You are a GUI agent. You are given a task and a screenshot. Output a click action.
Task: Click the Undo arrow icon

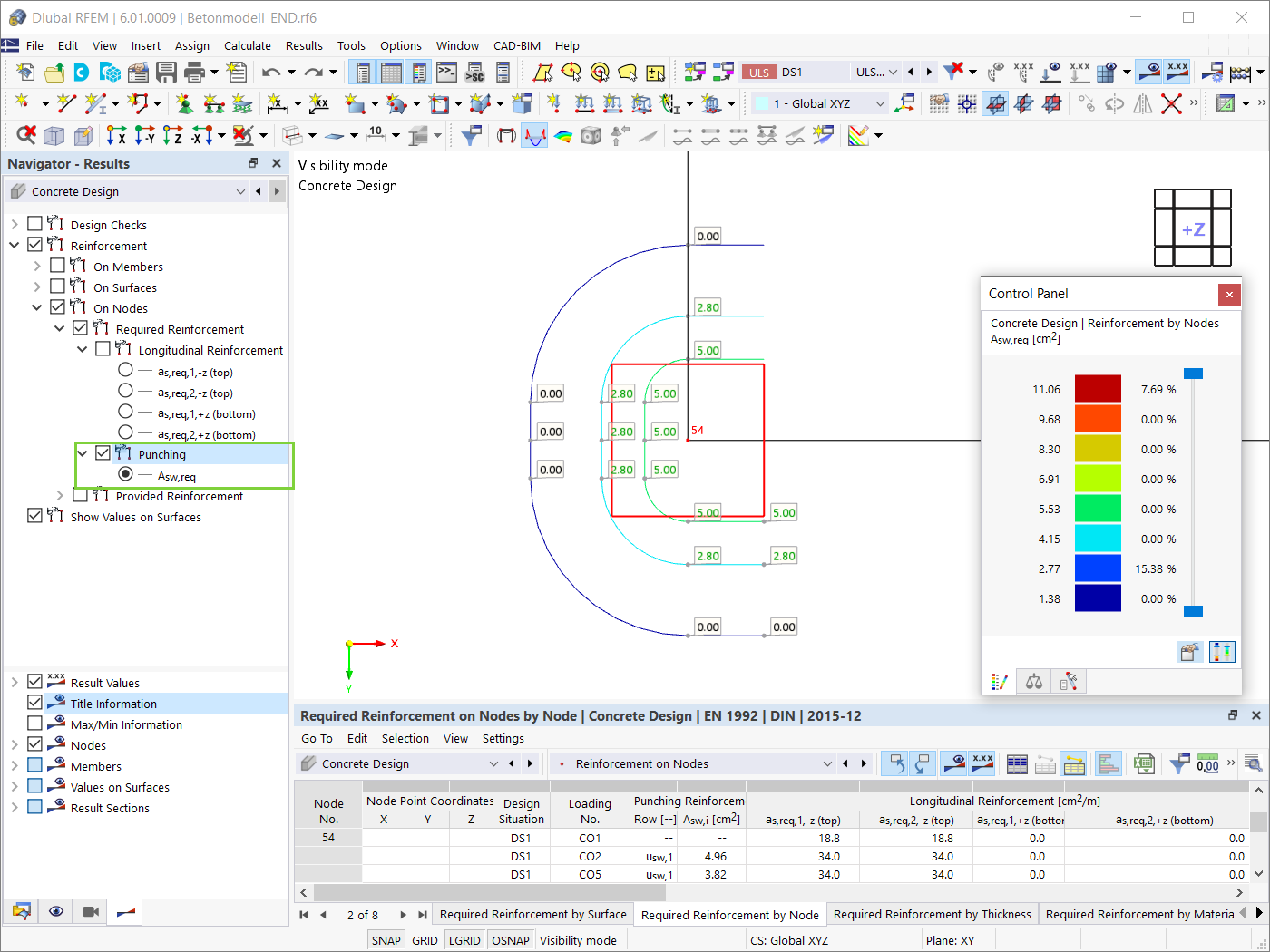click(270, 72)
